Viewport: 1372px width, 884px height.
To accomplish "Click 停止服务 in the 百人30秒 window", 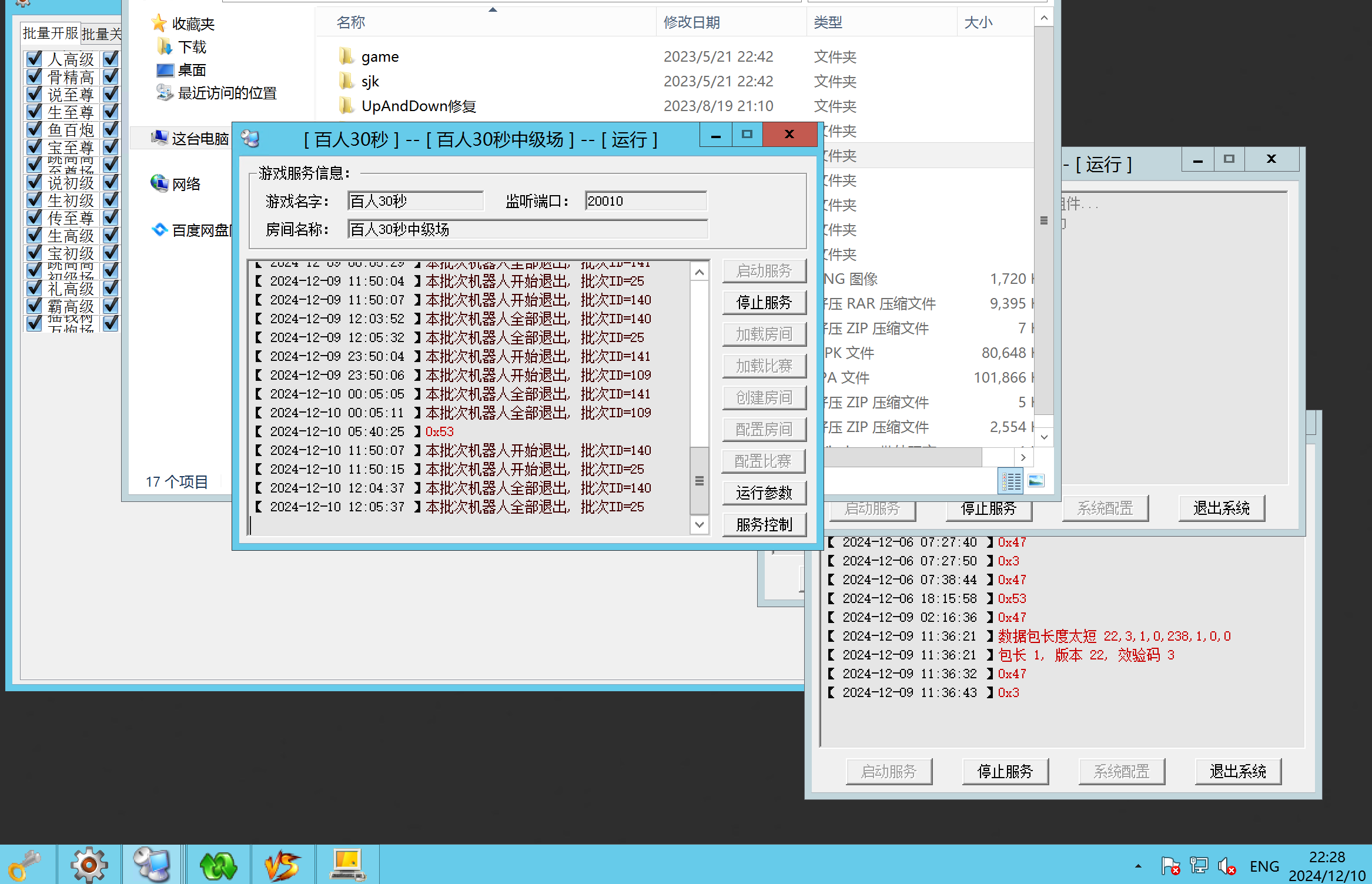I will (x=764, y=303).
